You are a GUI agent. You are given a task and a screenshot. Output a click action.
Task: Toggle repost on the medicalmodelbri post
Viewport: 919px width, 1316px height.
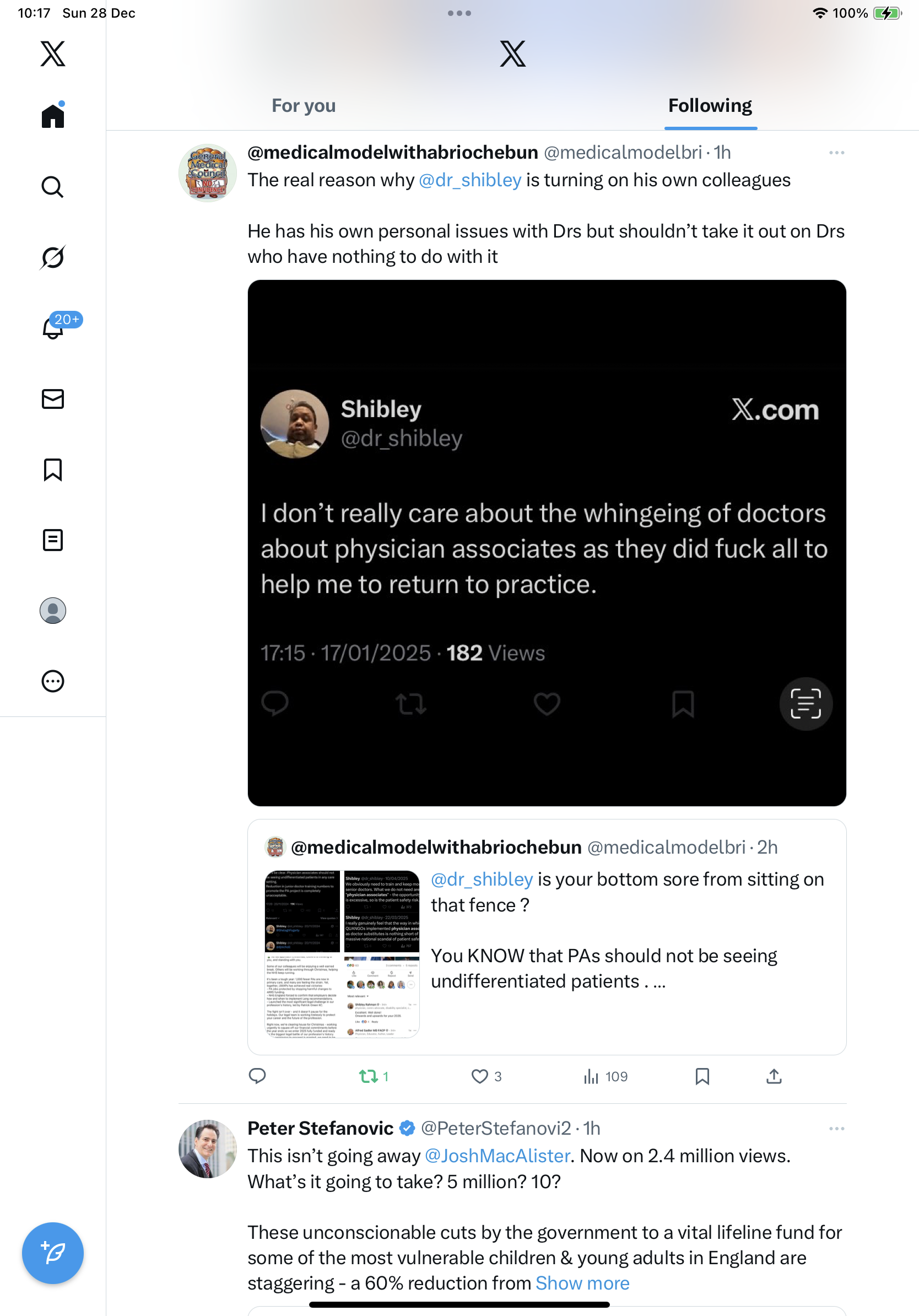point(369,1076)
